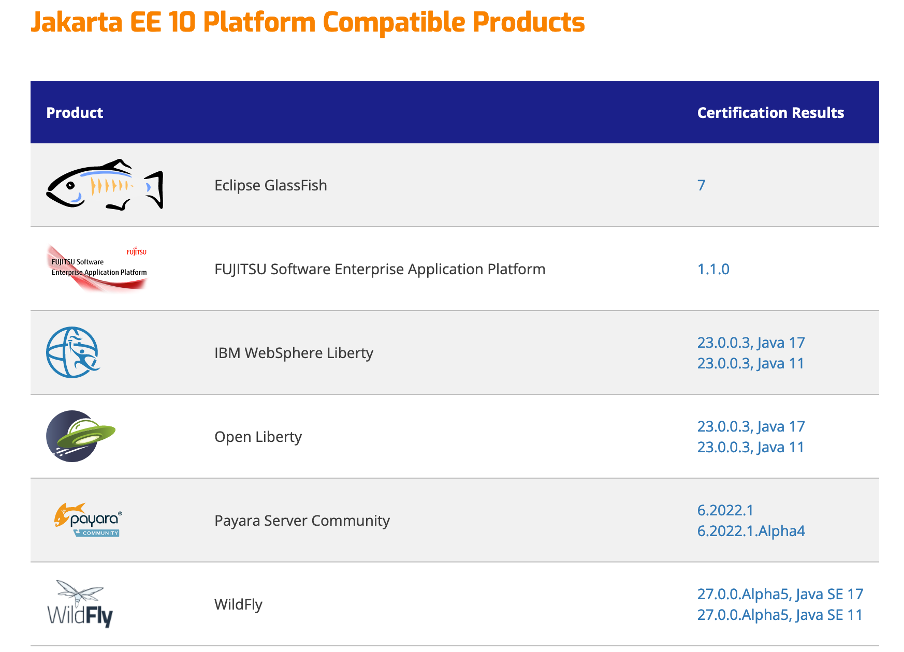904x652 pixels.
Task: Open Open Liberty 23.0.0.3 Java 11 results
Action: (751, 447)
